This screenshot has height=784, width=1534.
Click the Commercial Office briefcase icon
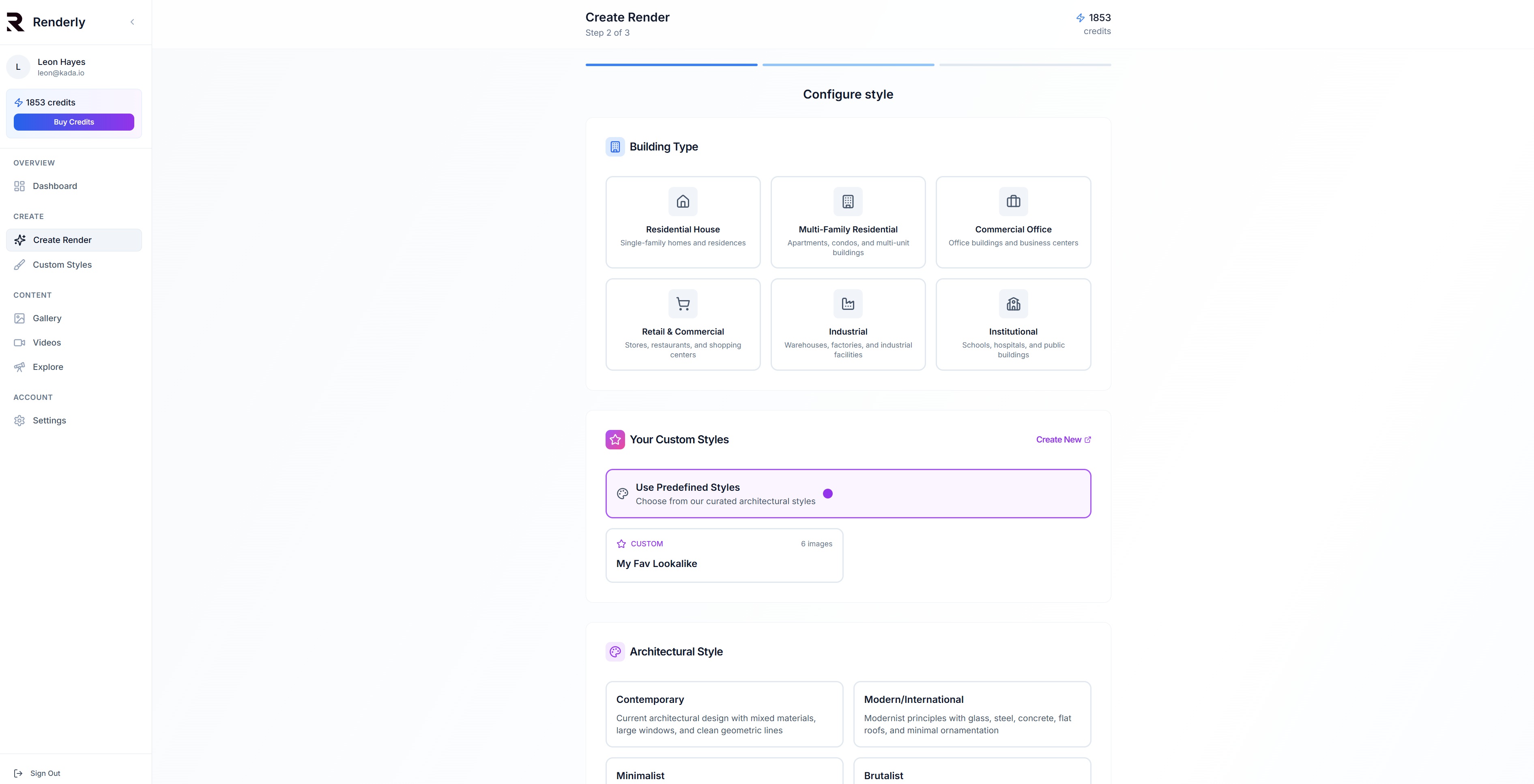pyautogui.click(x=1014, y=202)
